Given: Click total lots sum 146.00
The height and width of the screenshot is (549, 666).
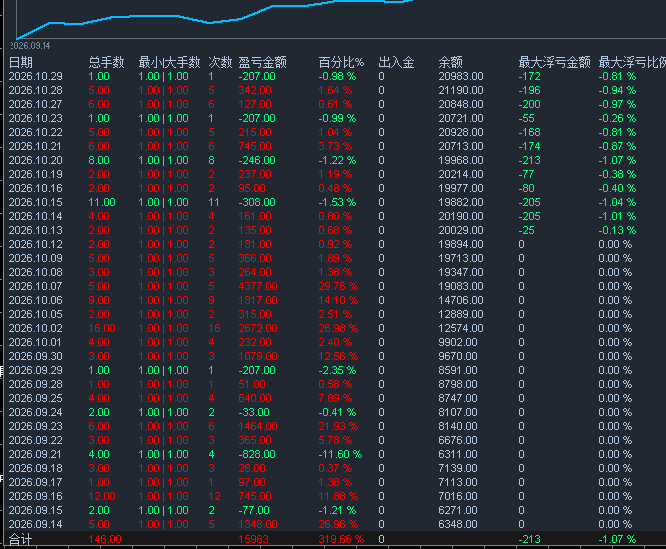Looking at the screenshot, I should (104, 540).
